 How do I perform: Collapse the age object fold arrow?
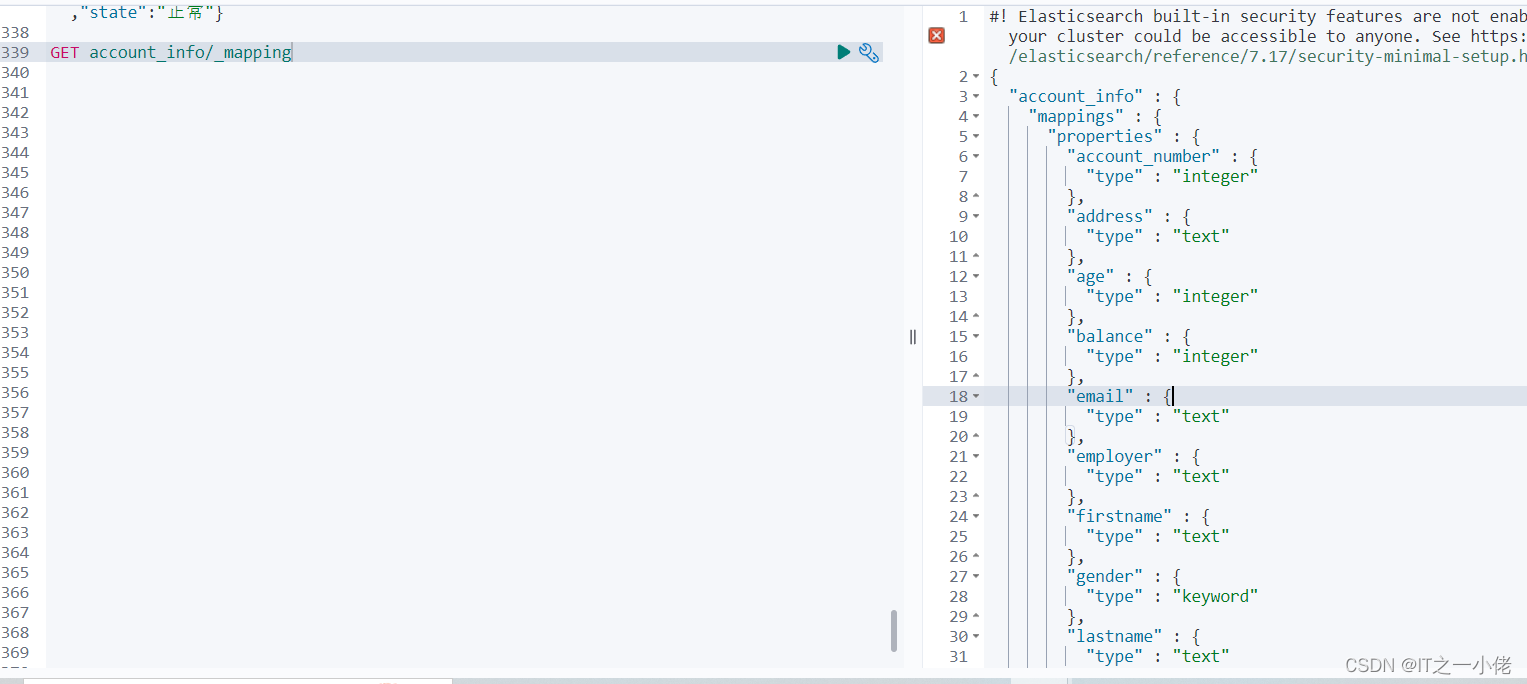tap(974, 276)
